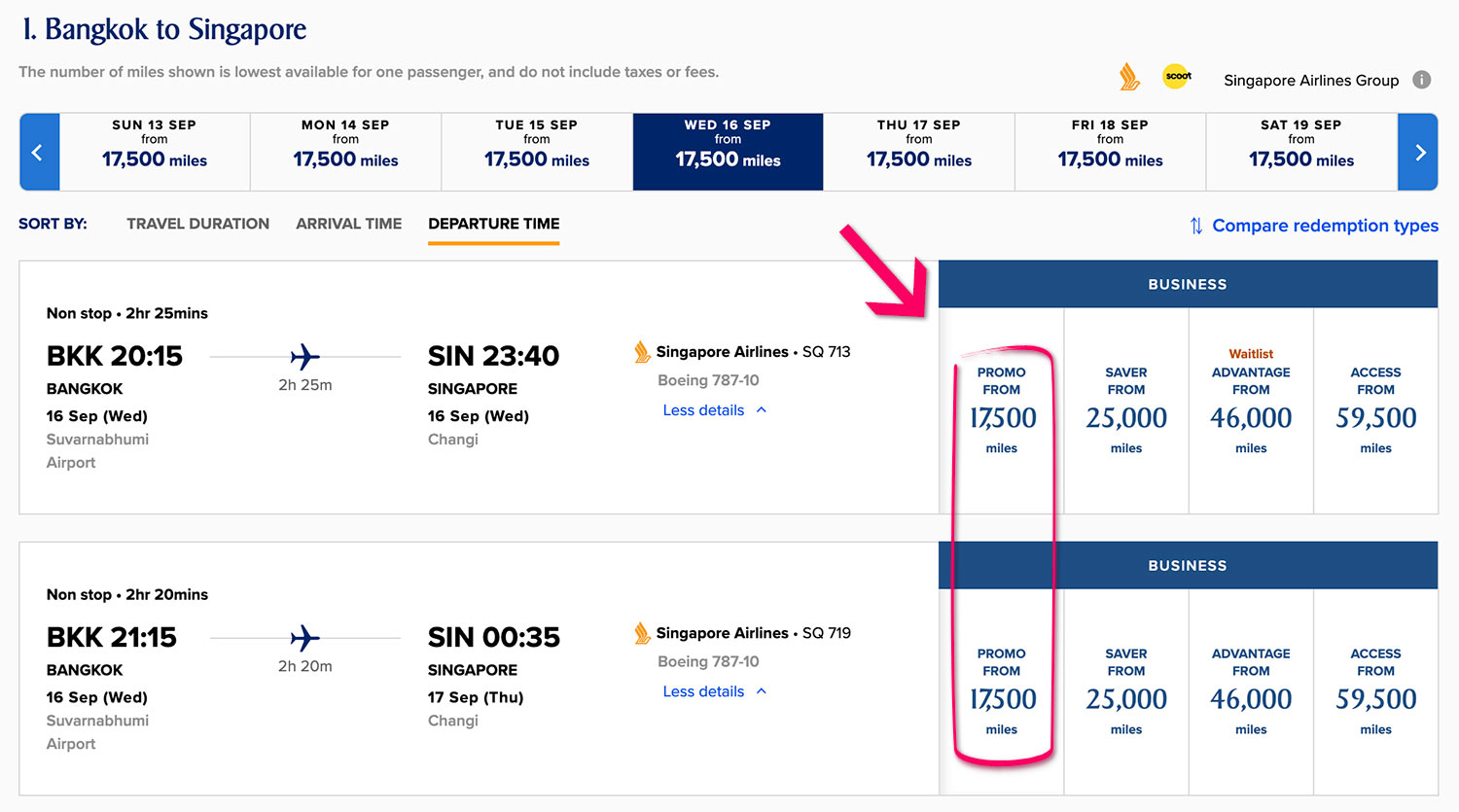Choose Access 59,500 miles for SQ 719

[1376, 691]
